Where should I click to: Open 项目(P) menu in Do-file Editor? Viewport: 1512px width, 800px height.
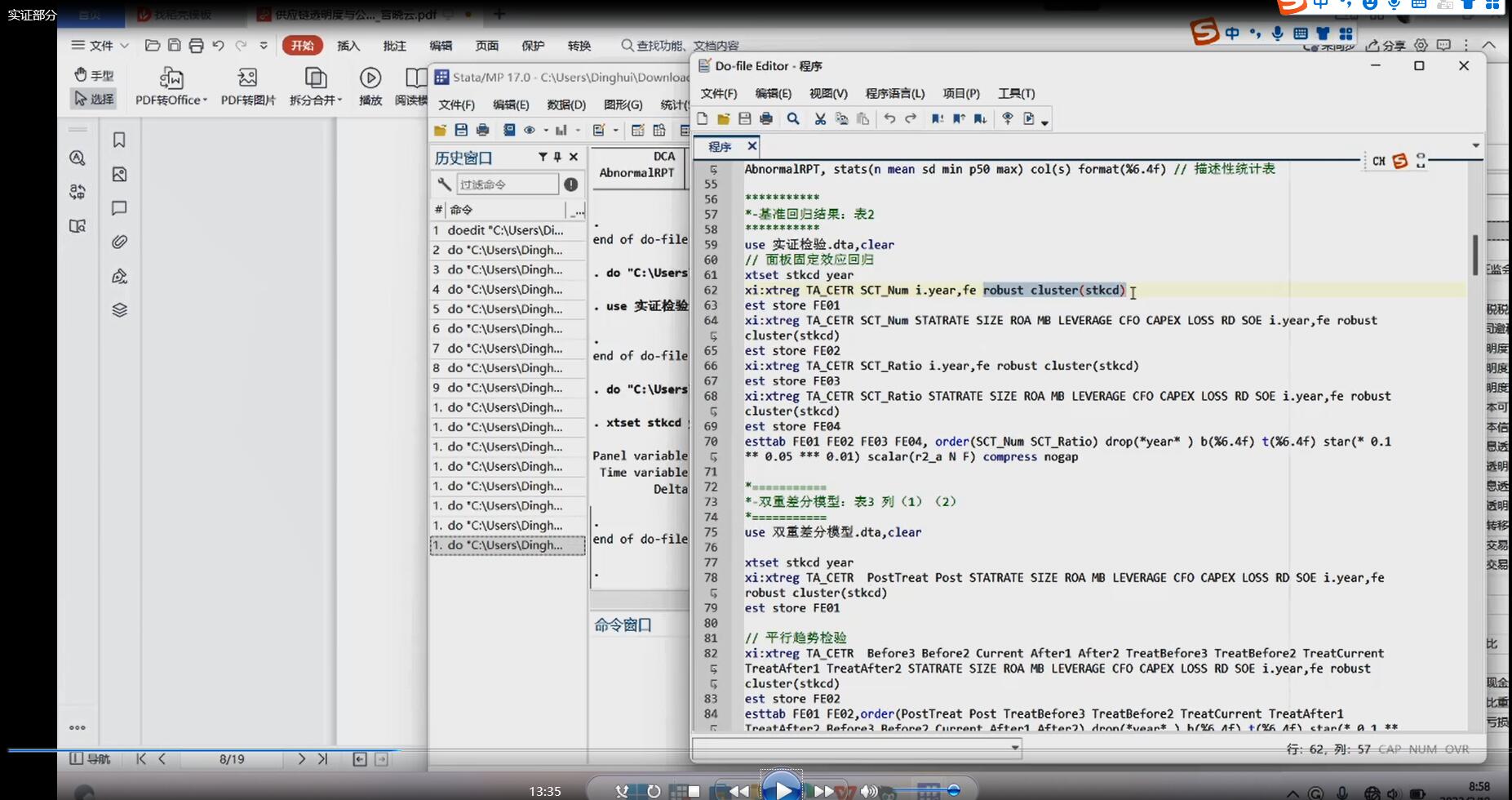coord(961,93)
